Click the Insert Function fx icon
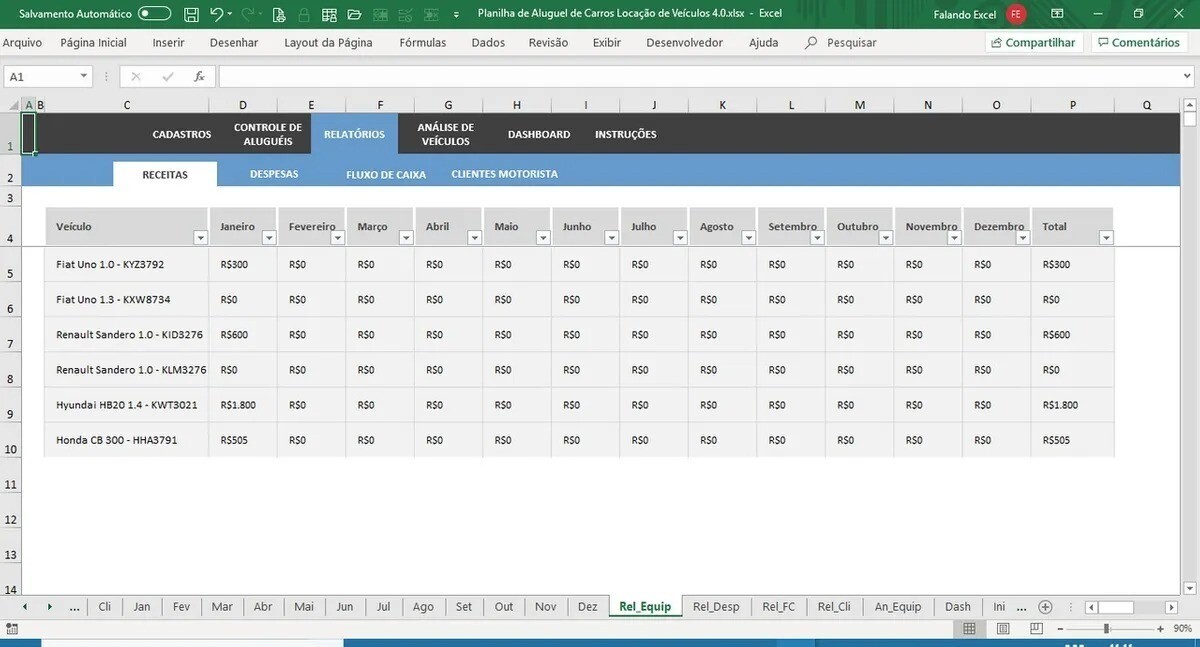The height and width of the screenshot is (647, 1200). coord(199,77)
